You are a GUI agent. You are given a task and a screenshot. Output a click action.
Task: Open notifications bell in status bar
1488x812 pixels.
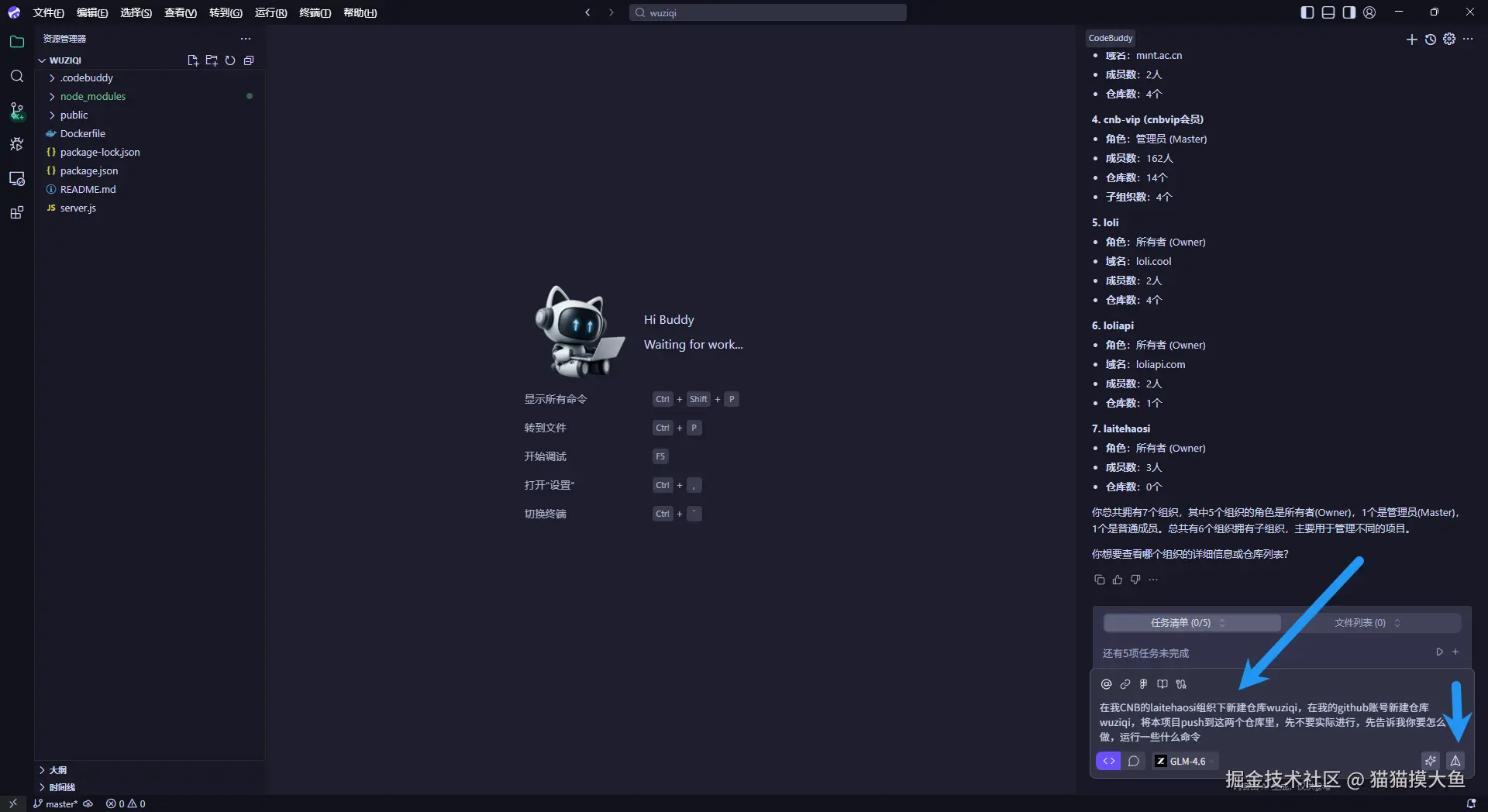coord(1471,804)
